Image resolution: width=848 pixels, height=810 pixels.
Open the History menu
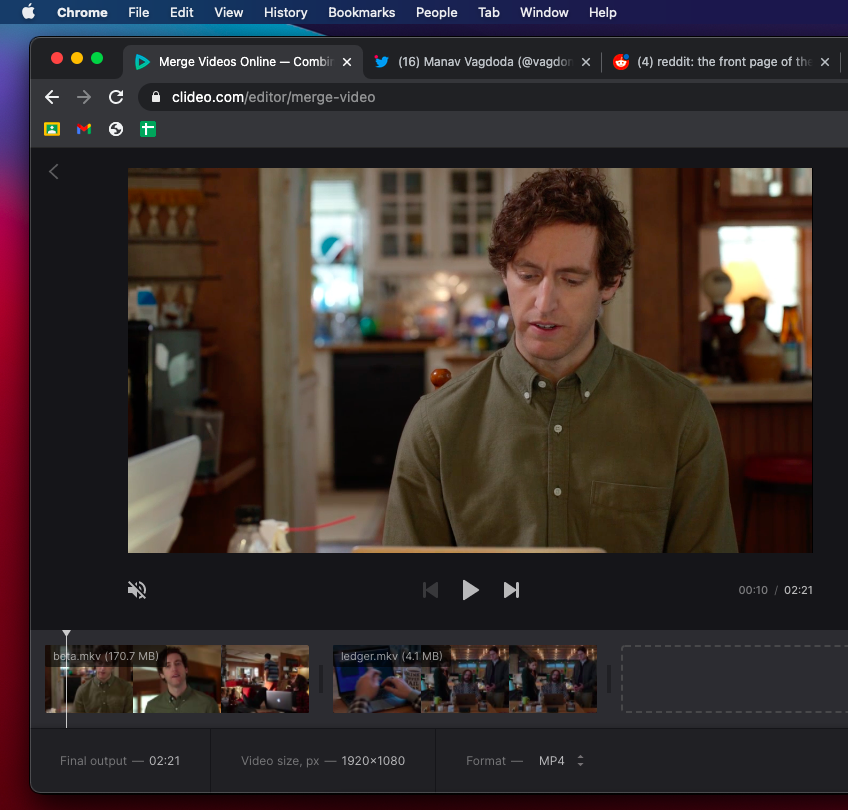click(x=286, y=12)
